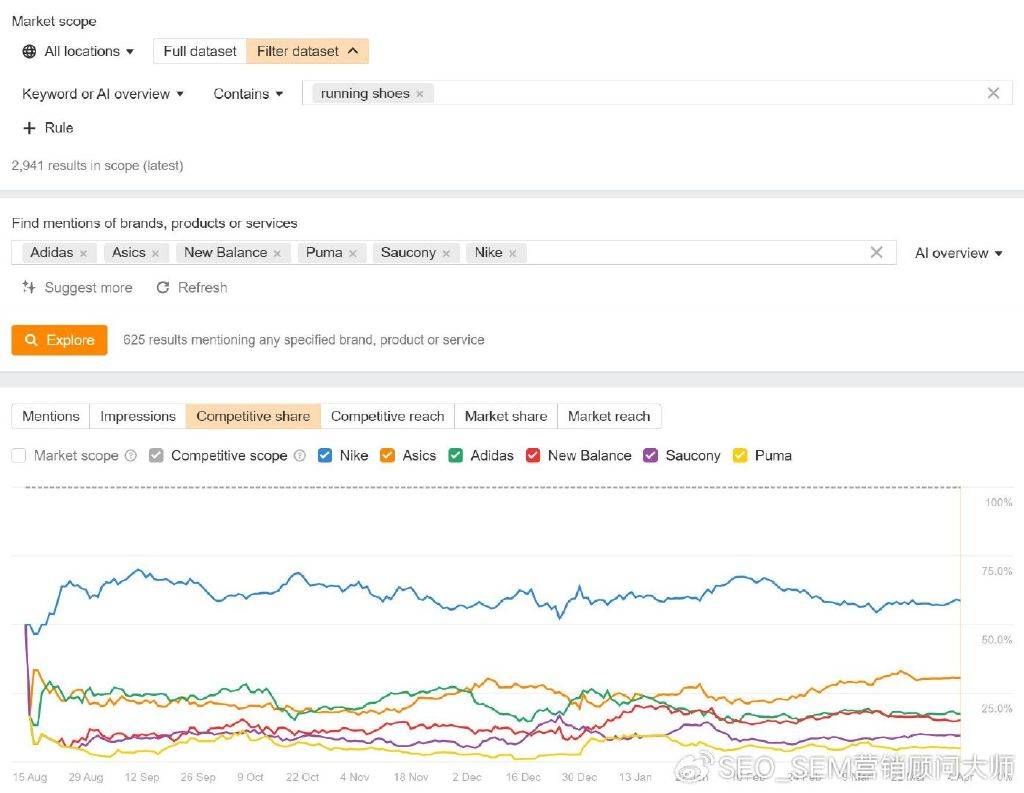Select the Full dataset option
The image size is (1024, 793).
tap(200, 52)
